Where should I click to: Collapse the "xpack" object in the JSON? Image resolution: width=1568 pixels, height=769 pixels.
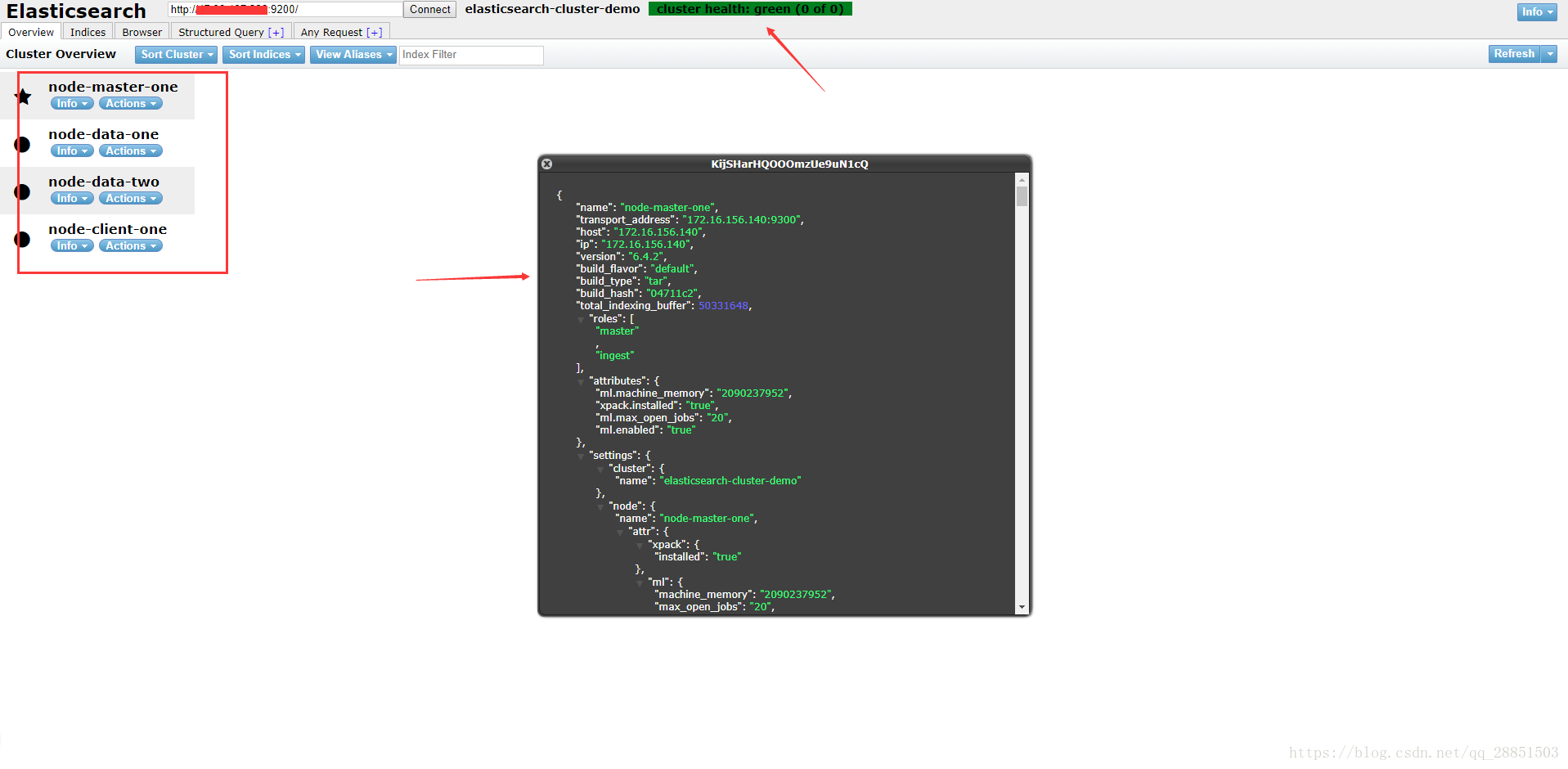pyautogui.click(x=640, y=545)
